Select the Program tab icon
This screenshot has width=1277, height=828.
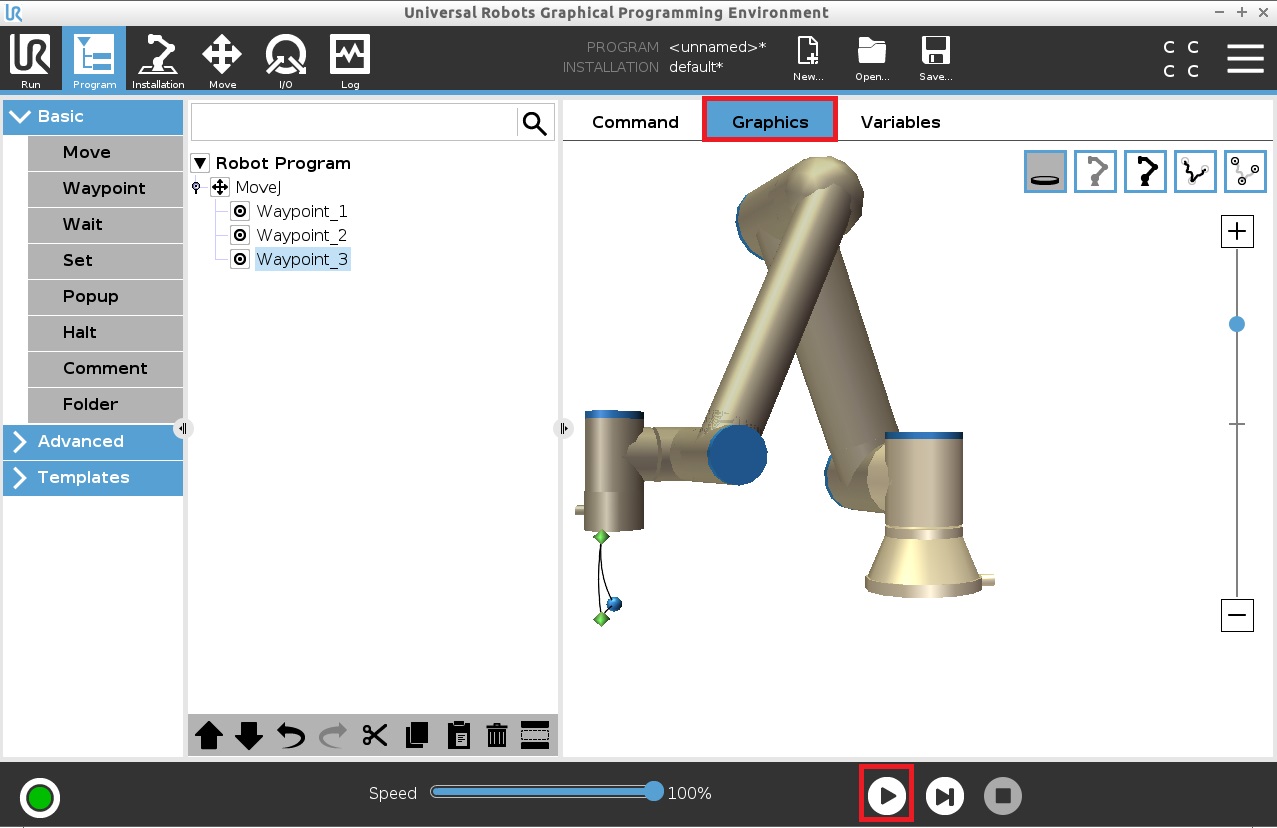94,60
